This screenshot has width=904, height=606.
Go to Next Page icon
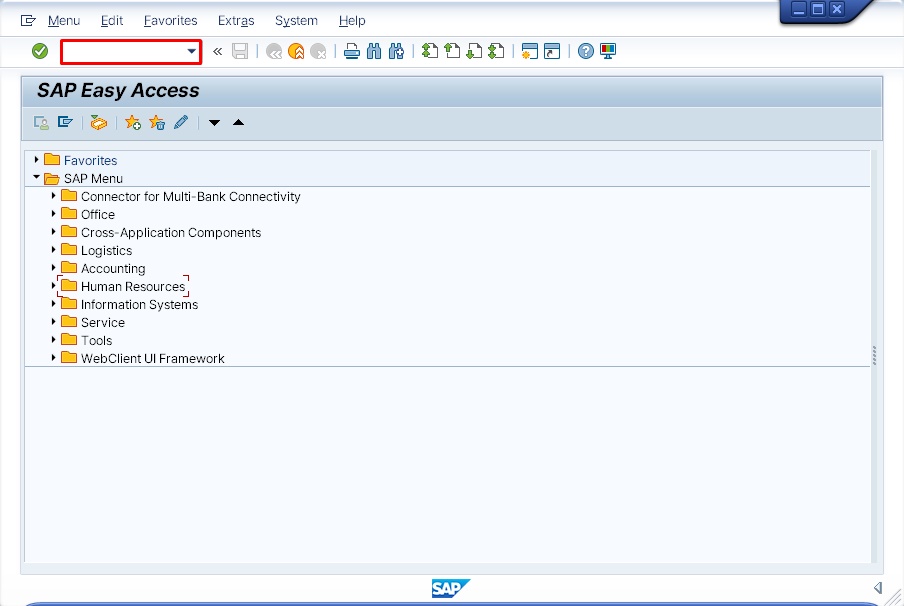coord(474,51)
